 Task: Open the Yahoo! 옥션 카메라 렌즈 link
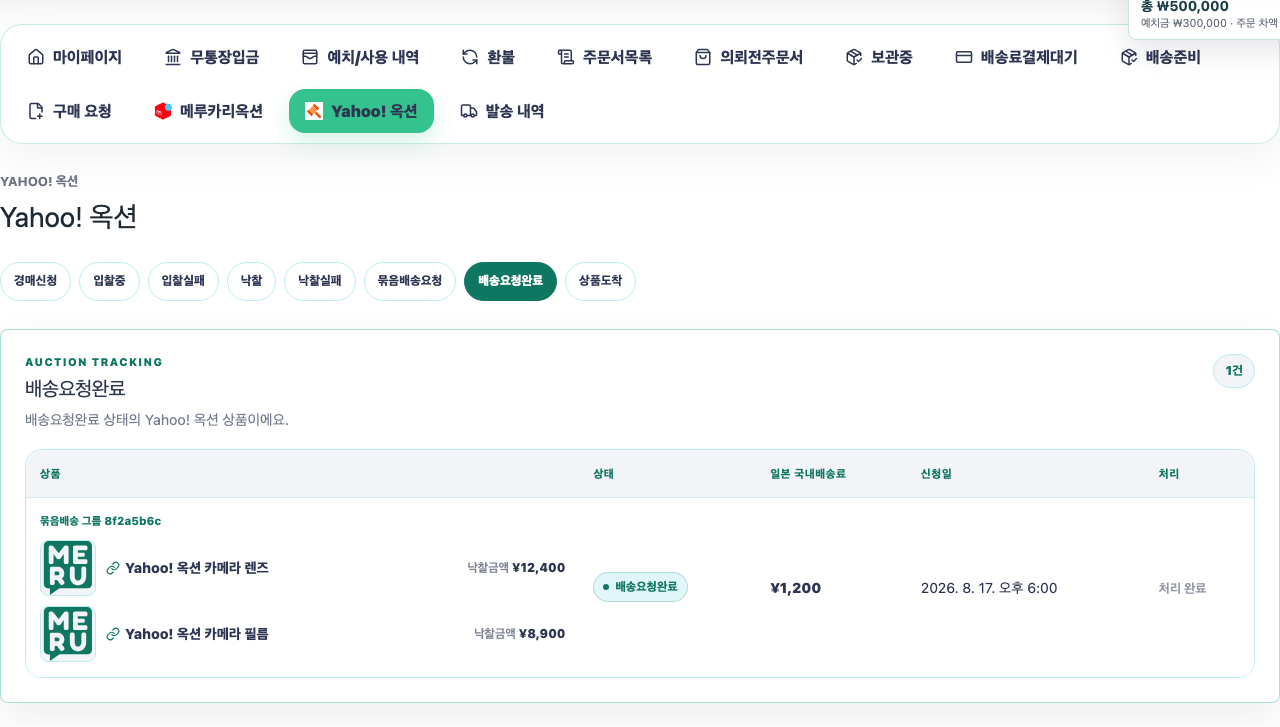(197, 568)
